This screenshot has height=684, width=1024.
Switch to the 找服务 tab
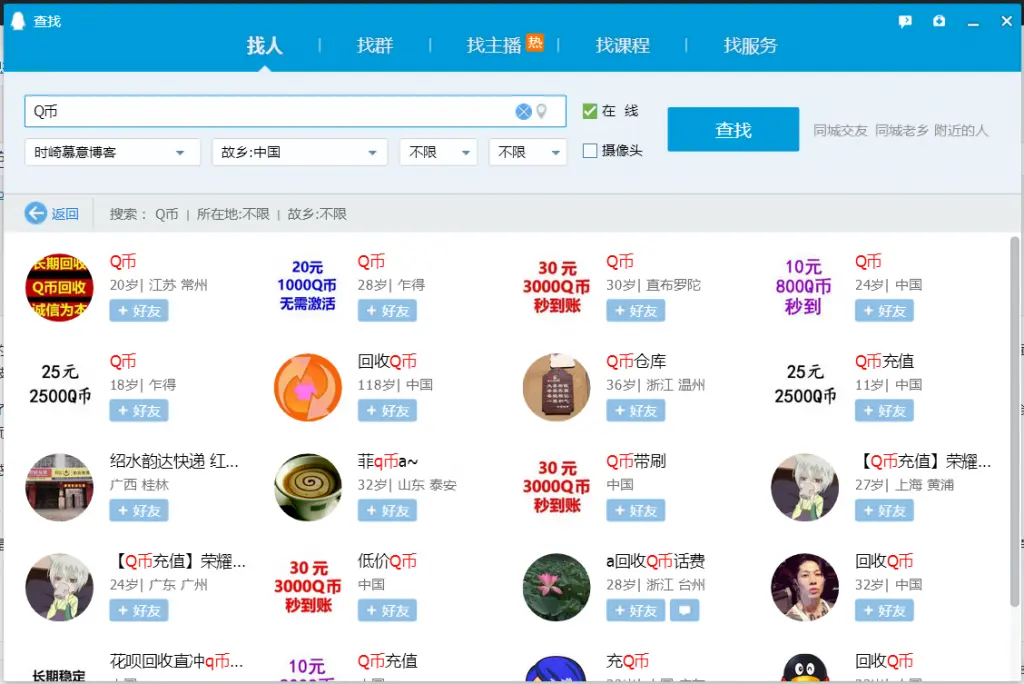[x=750, y=45]
